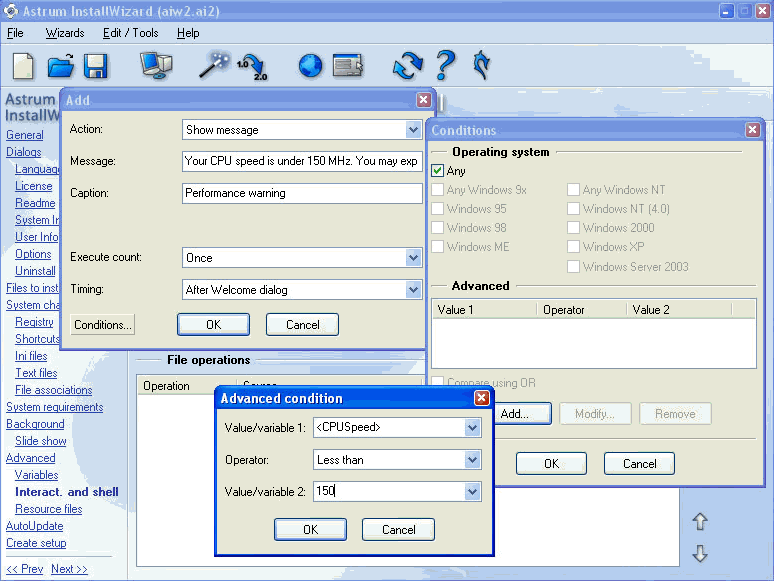Viewport: 774px width, 581px height.
Task: Open help with the question mark icon
Action: (445, 65)
